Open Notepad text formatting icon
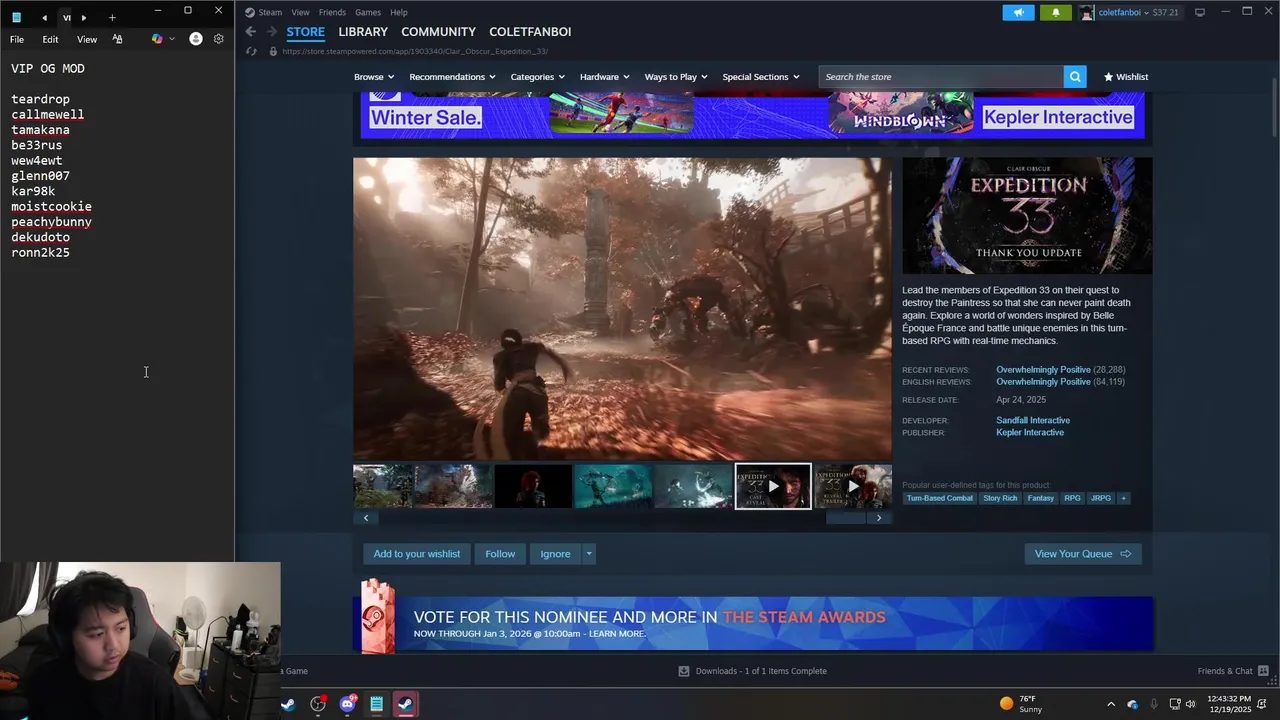This screenshot has width=1280, height=720. point(117,39)
